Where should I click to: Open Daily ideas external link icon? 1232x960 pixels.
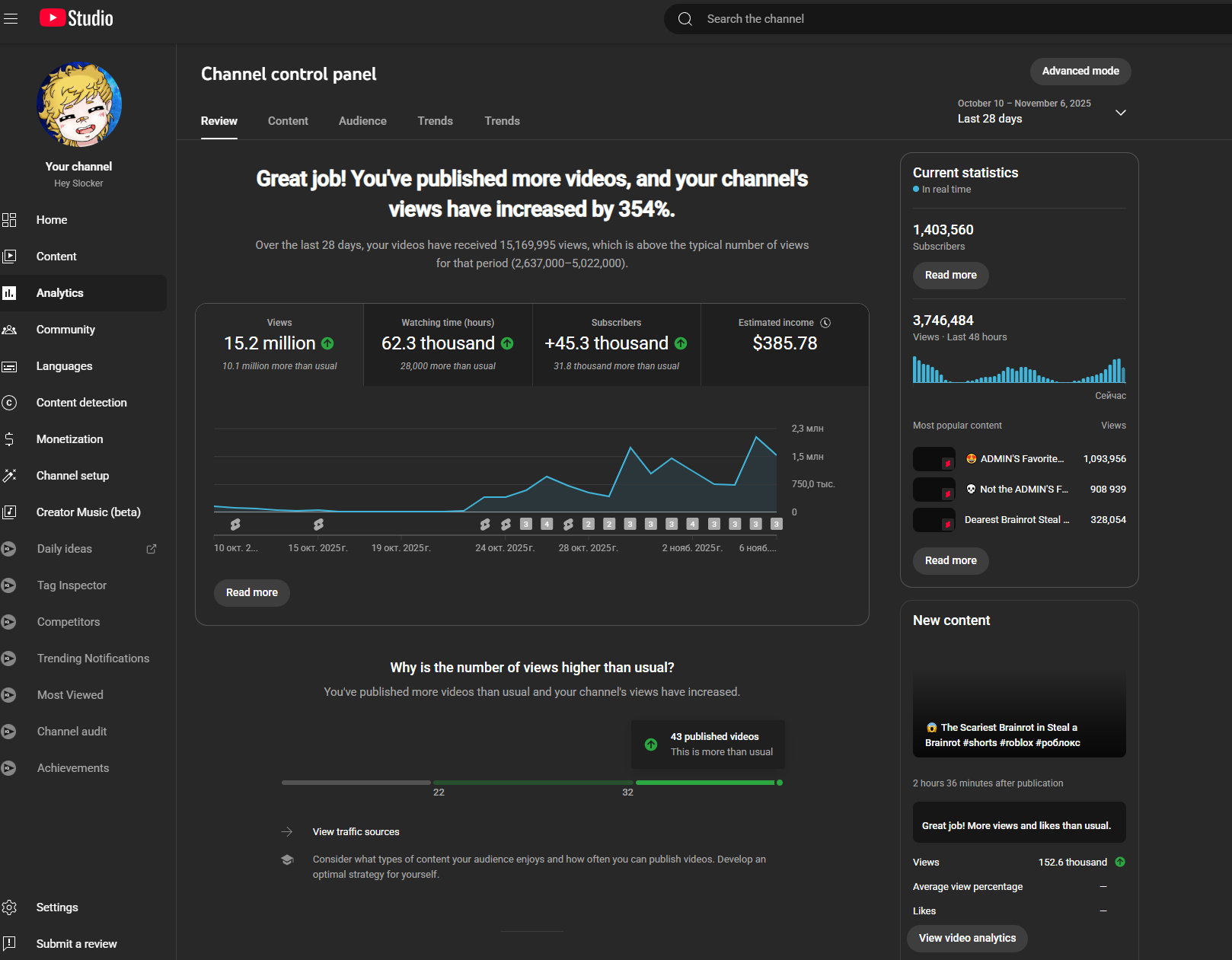tap(152, 549)
